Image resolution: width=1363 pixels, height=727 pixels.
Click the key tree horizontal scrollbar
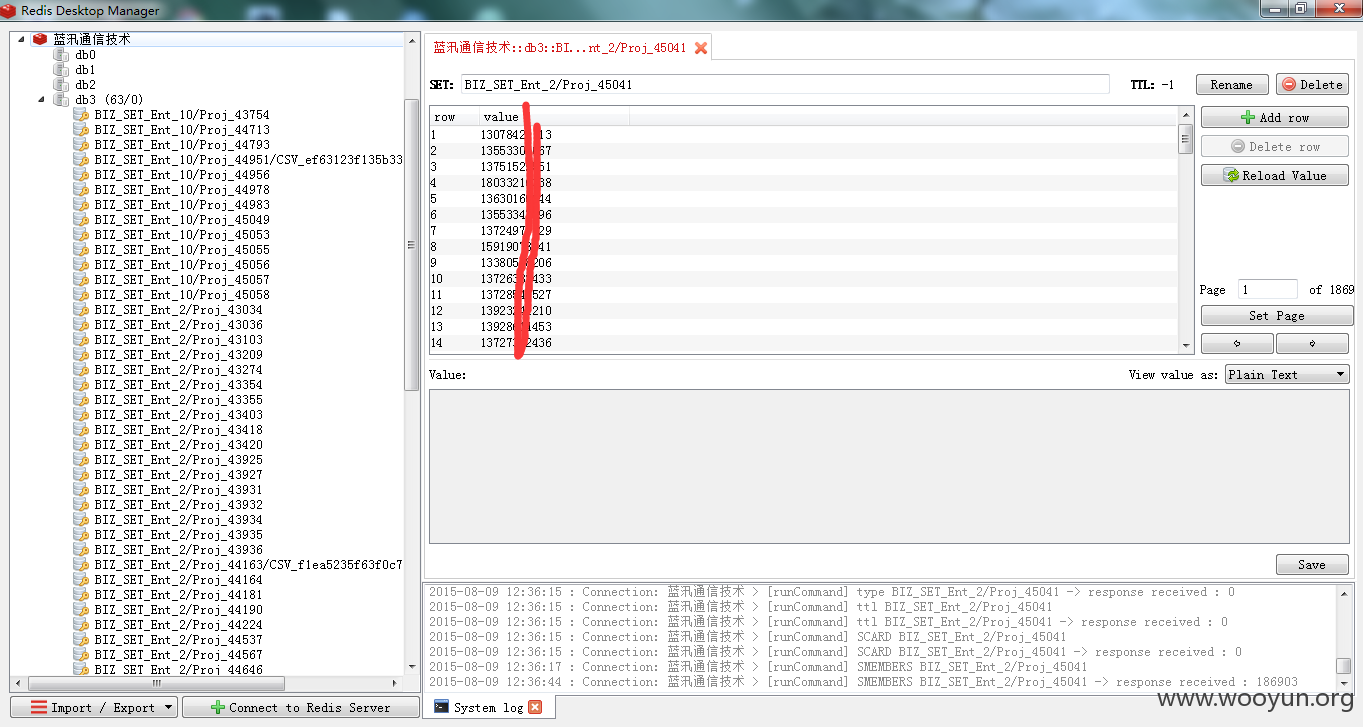point(157,684)
